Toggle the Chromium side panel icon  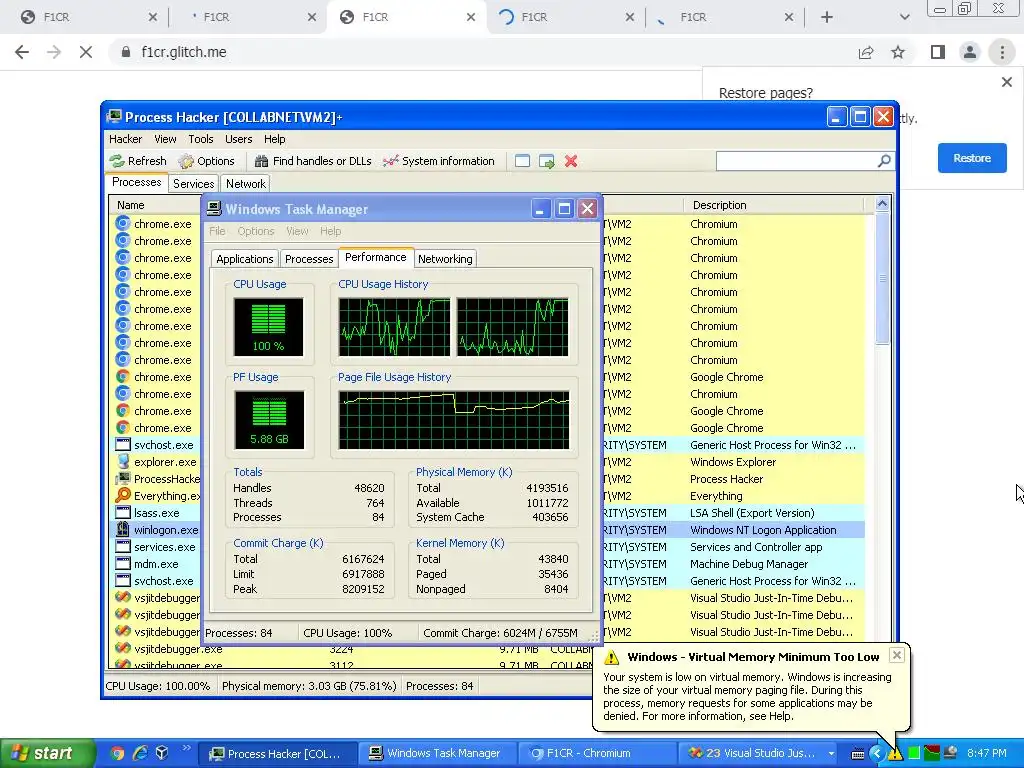coord(938,52)
